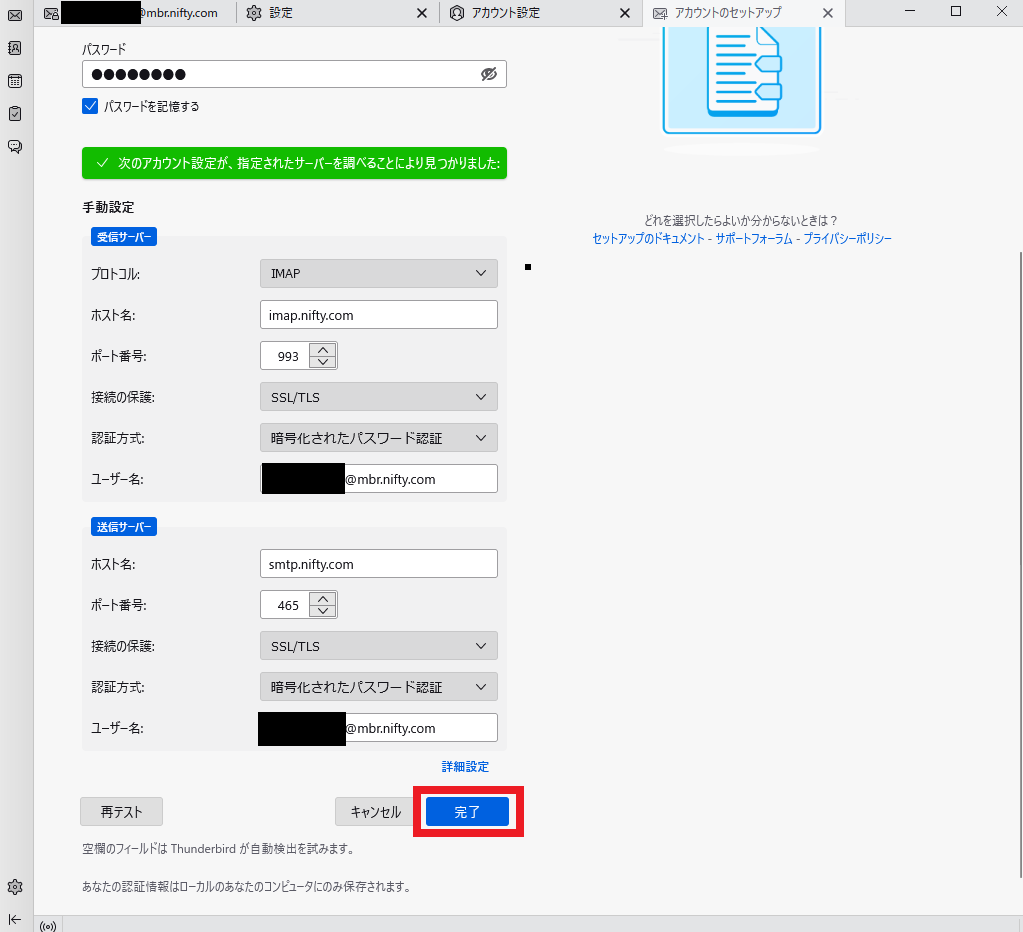Open the Chat sidebar icon
This screenshot has width=1023, height=932.
[x=15, y=147]
